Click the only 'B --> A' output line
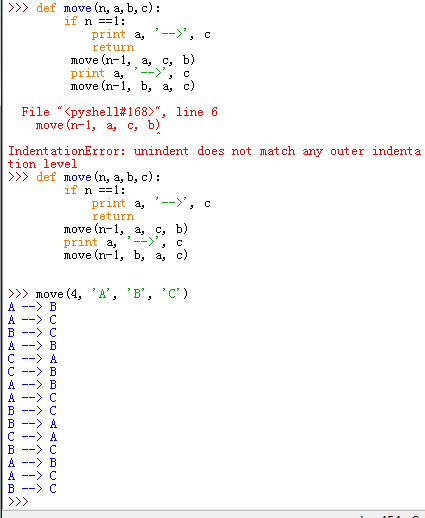This screenshot has width=425, height=518. (32, 424)
